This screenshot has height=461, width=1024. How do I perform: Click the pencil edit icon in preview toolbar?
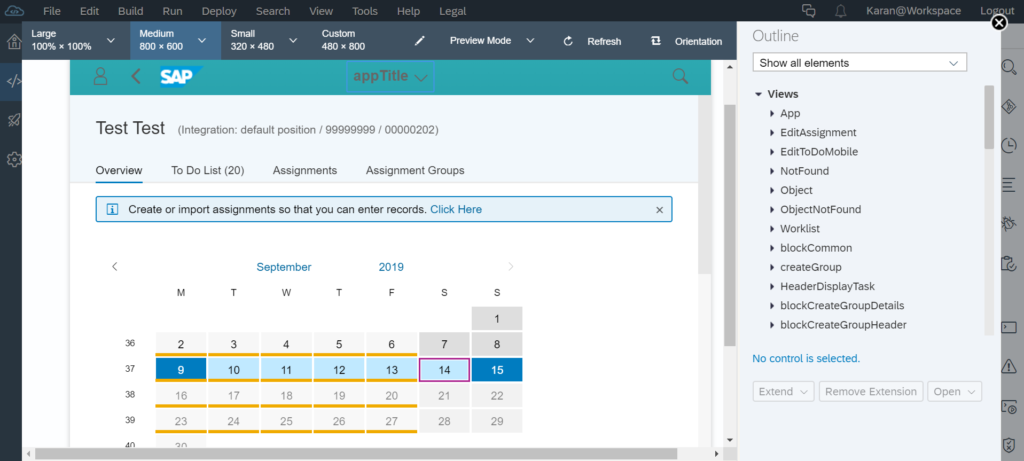pos(420,41)
